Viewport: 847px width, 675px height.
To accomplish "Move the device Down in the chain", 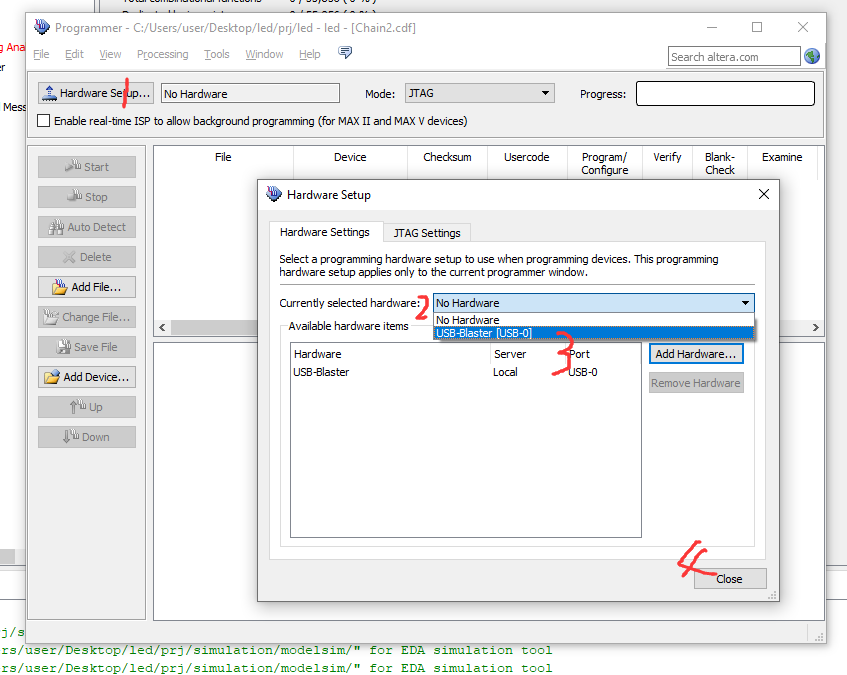I will point(87,437).
